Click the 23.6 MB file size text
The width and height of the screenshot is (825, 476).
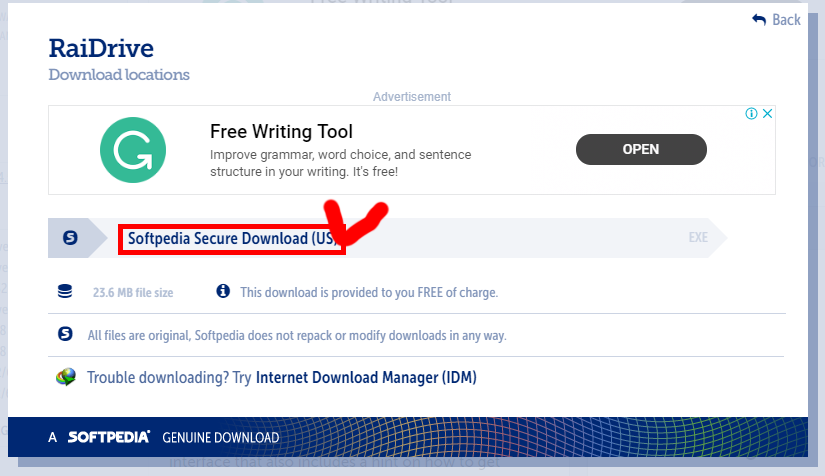[133, 292]
